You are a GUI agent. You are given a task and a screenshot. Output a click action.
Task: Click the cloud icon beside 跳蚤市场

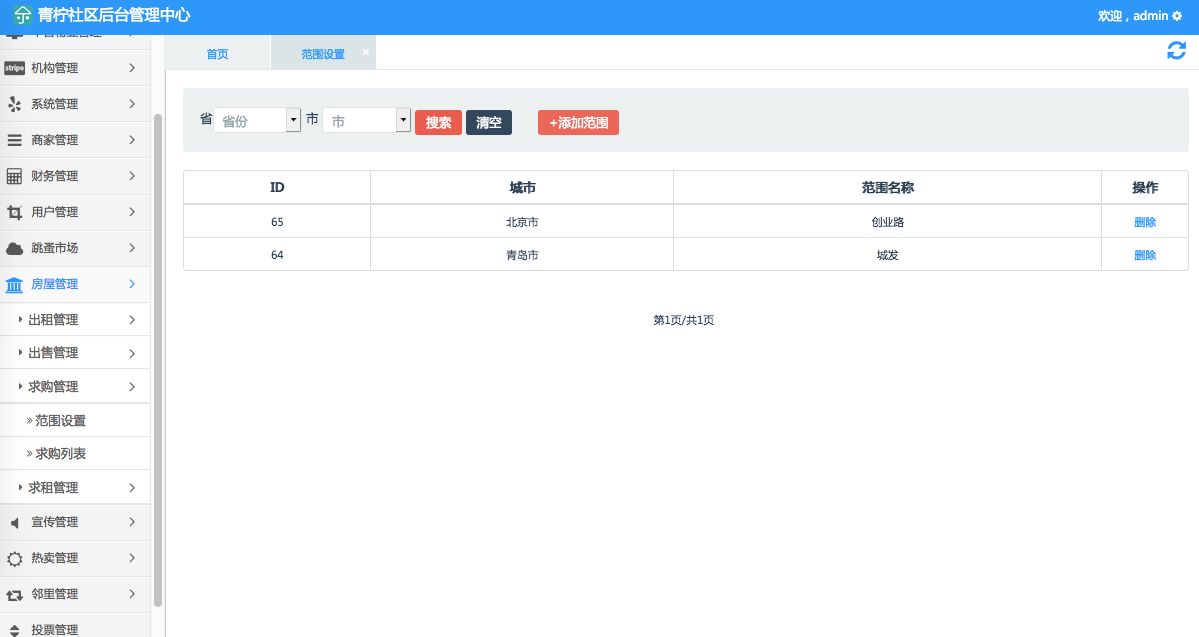click(x=15, y=248)
